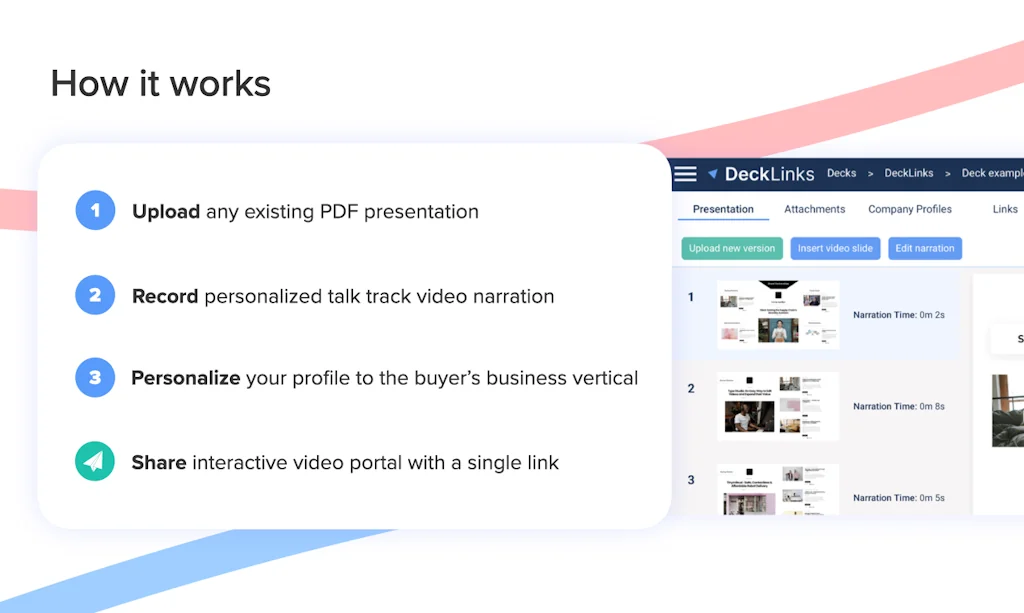This screenshot has height=613, width=1024.
Task: Click 'Upload any existing PDF presentation' text
Action: pos(305,212)
